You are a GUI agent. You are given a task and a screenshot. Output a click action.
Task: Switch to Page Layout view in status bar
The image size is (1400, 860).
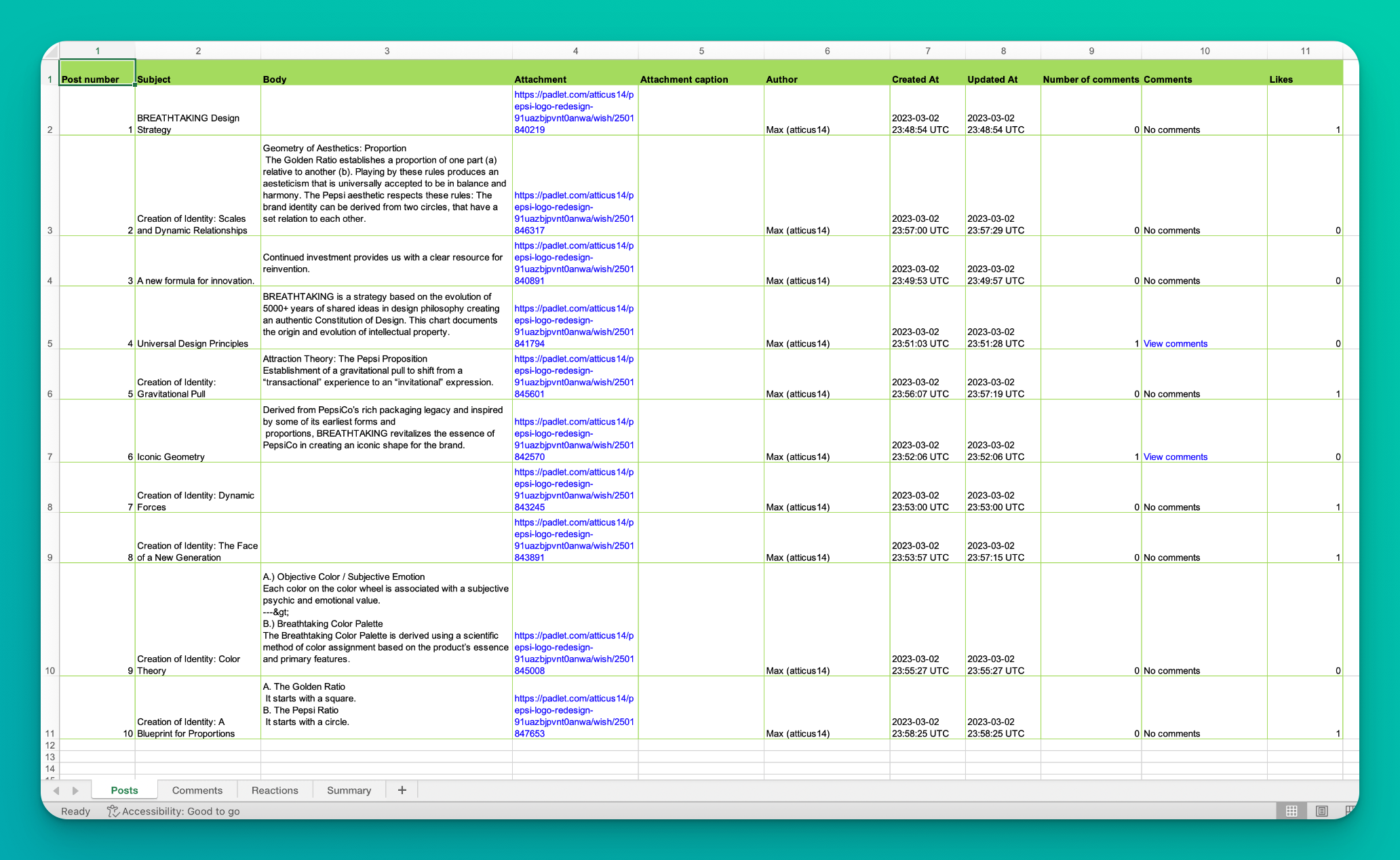(x=1322, y=810)
